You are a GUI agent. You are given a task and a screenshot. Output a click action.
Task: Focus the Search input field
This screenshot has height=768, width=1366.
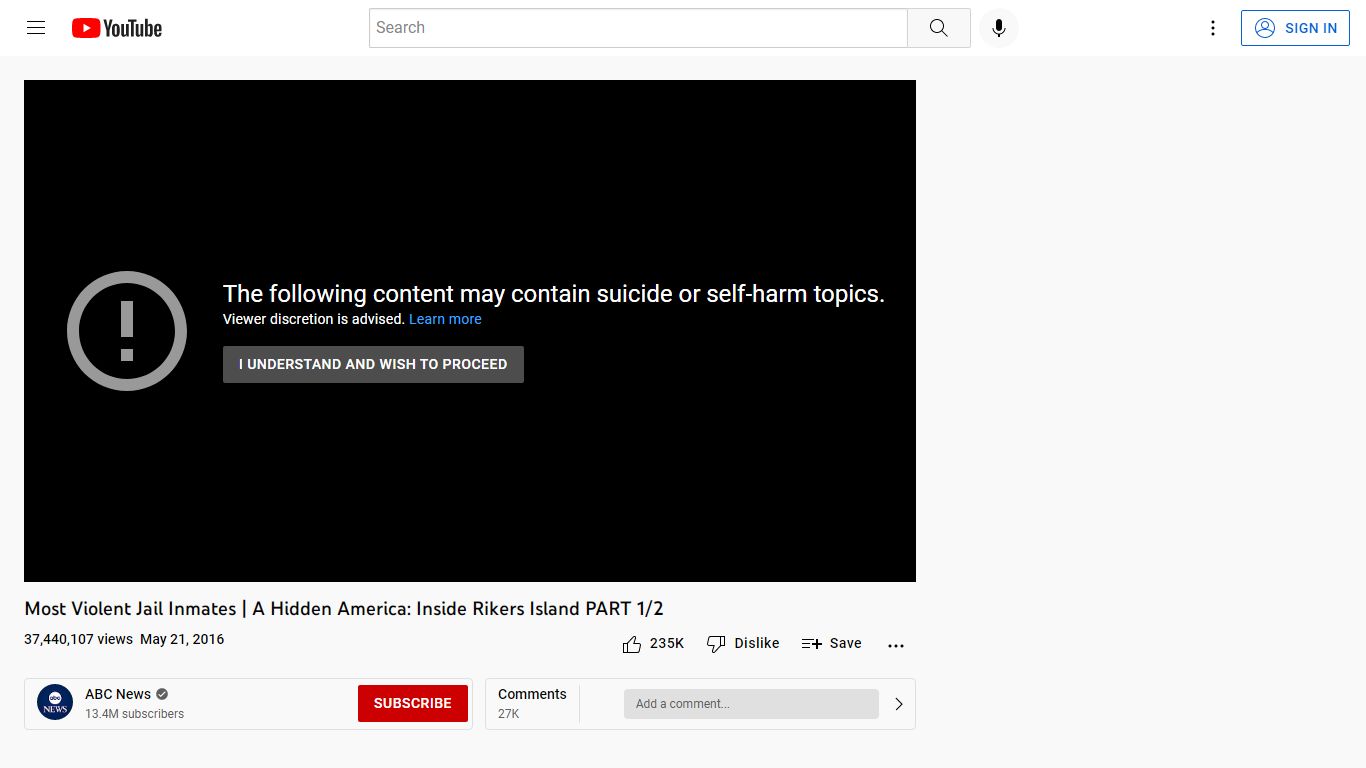tap(638, 28)
